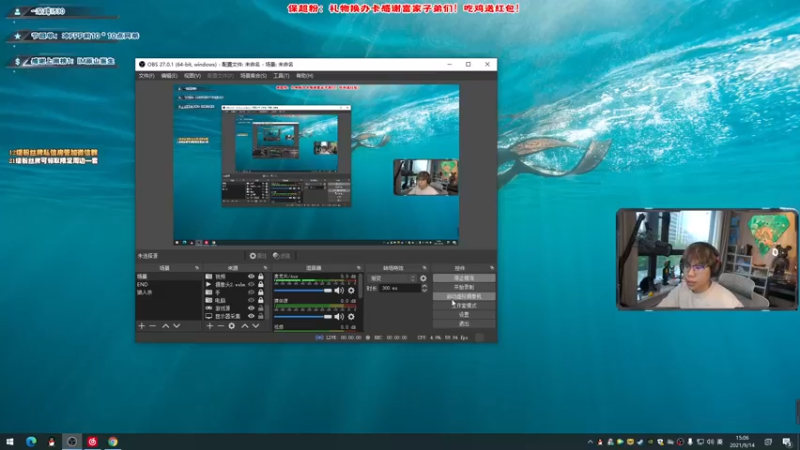Screen dimensions: 800x450
Task: Click the 摄像头2.webm media source icon
Action: [x=209, y=284]
